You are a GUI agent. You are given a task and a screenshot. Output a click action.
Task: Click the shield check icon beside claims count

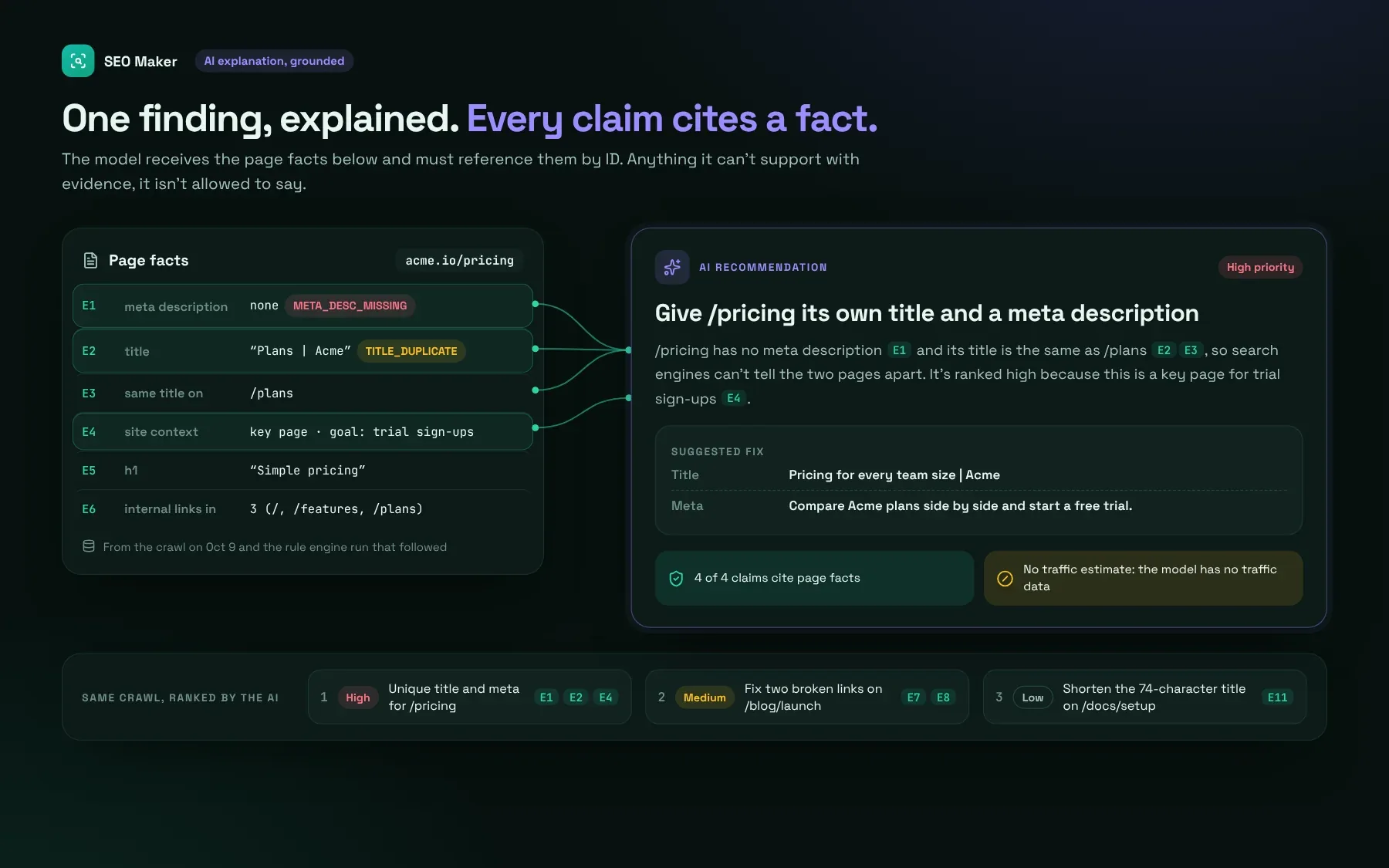(676, 579)
